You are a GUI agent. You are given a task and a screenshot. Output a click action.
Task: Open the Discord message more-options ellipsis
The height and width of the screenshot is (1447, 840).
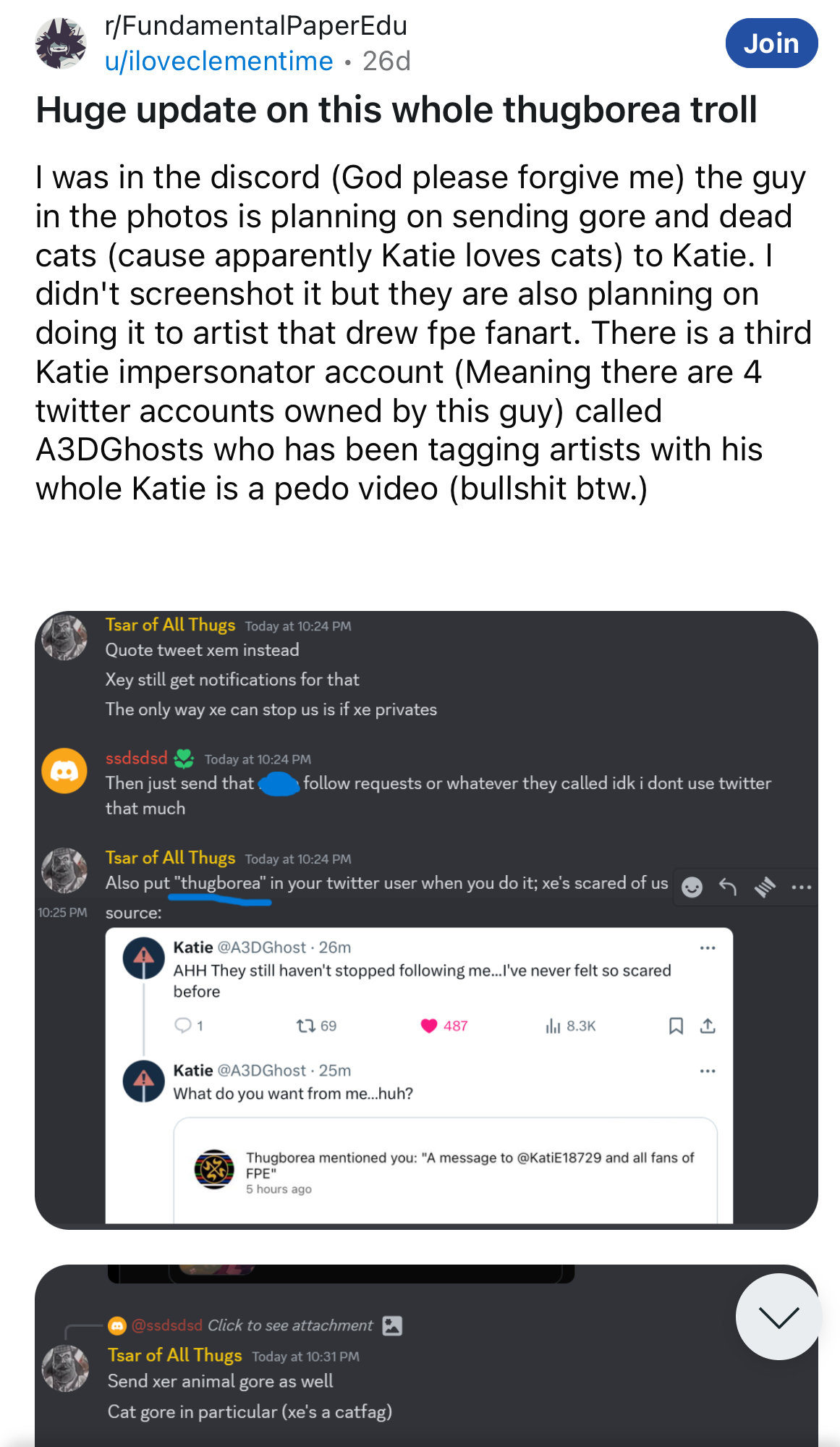click(802, 887)
